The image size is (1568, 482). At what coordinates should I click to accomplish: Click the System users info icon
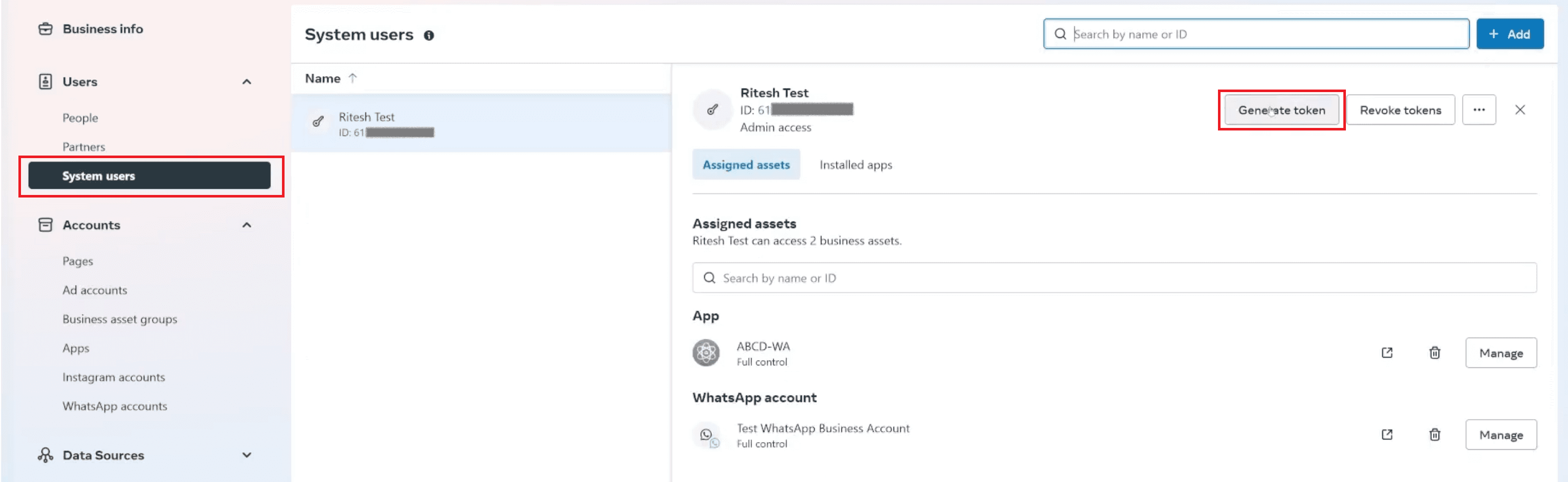point(428,35)
